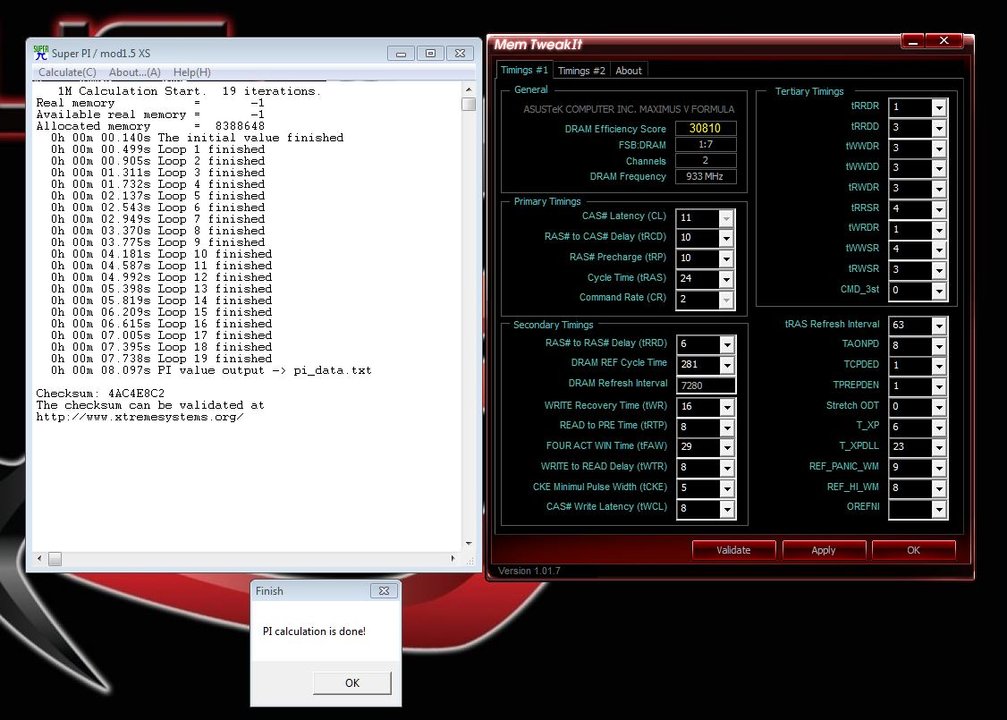Open the tWWDD dropdown
The image size is (1007, 720).
939,169
